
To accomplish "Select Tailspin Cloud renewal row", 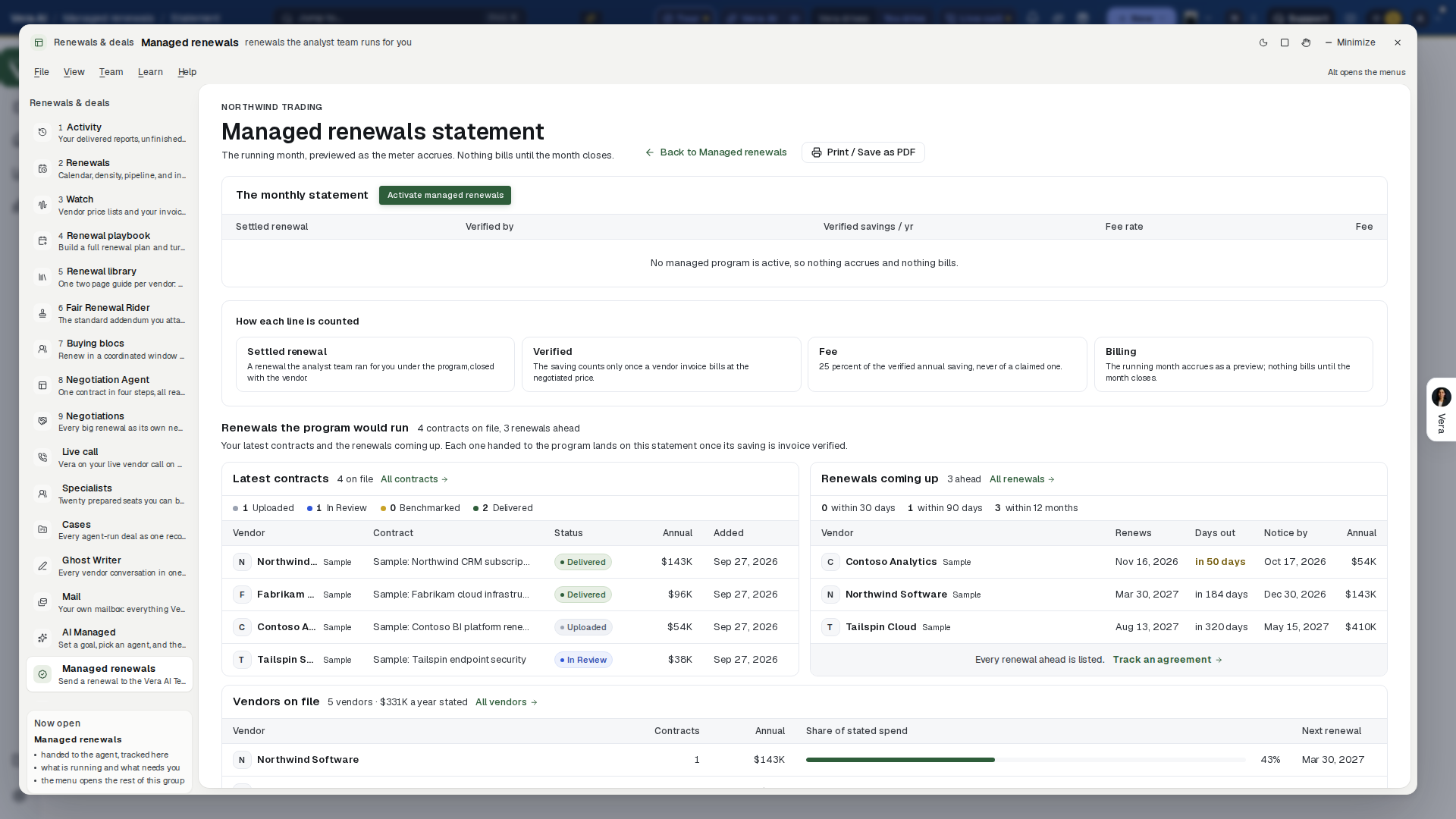I will (x=1098, y=627).
